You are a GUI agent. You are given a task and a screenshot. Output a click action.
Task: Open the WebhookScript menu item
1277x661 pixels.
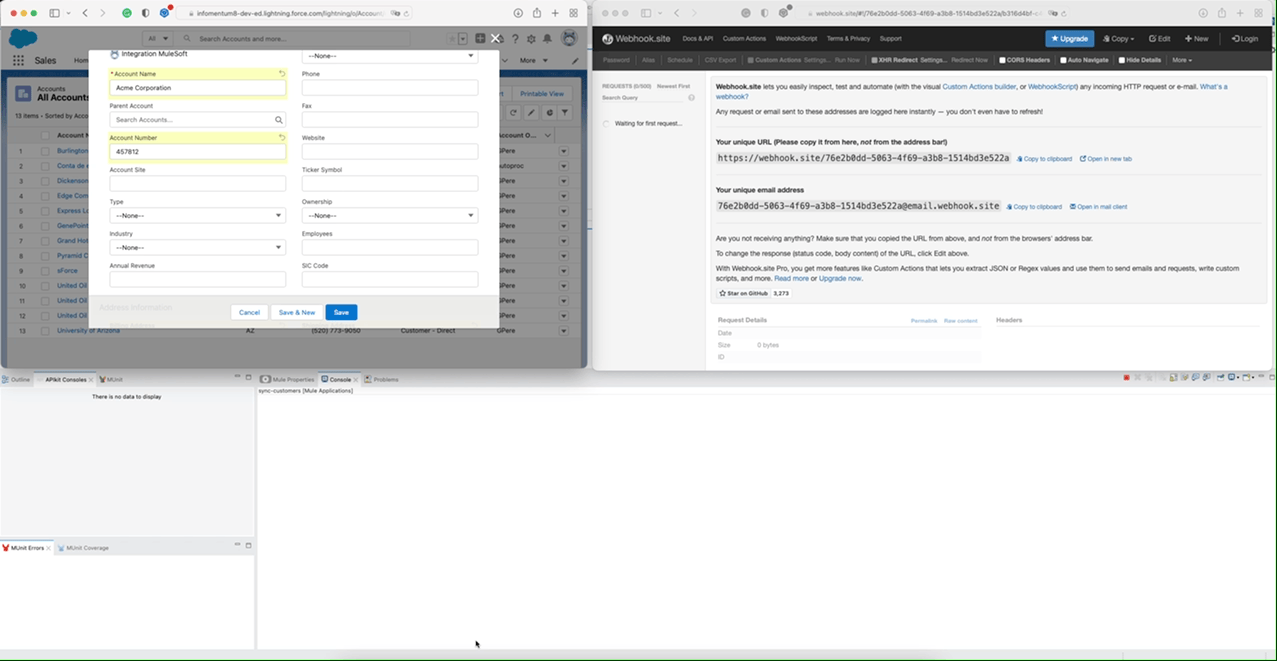(796, 39)
